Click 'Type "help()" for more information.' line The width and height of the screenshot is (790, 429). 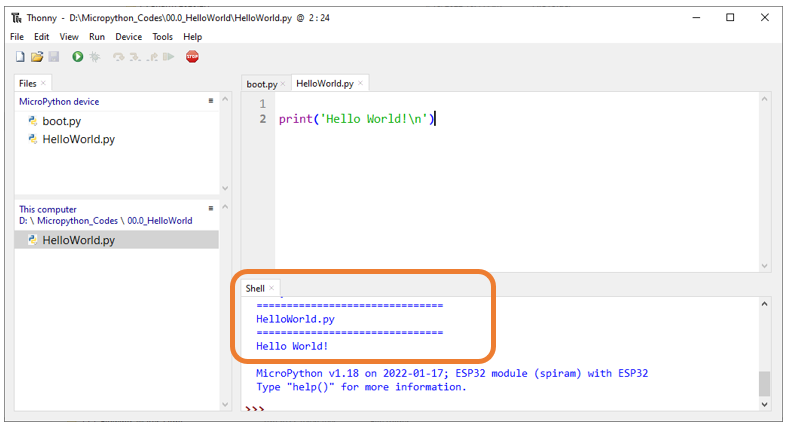(361, 387)
